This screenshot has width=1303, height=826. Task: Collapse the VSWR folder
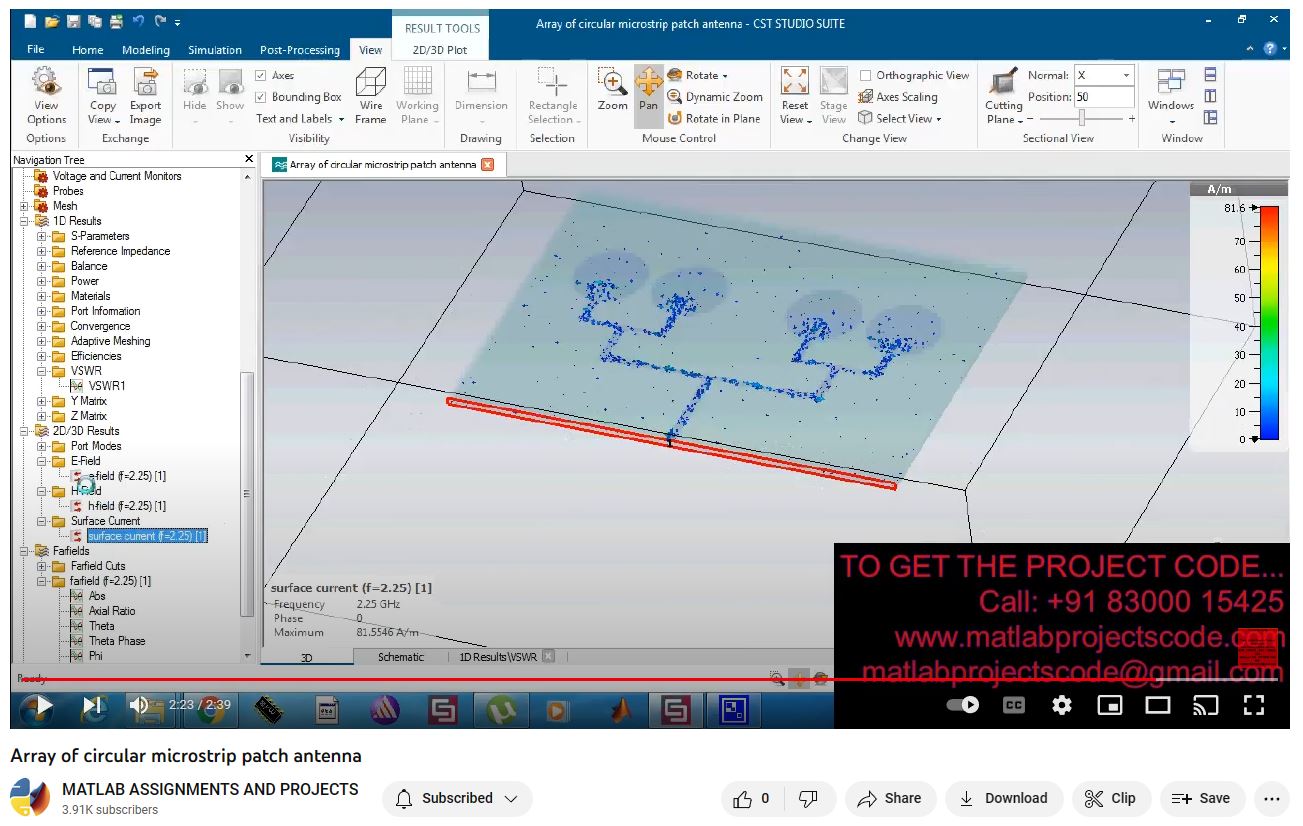[x=42, y=371]
